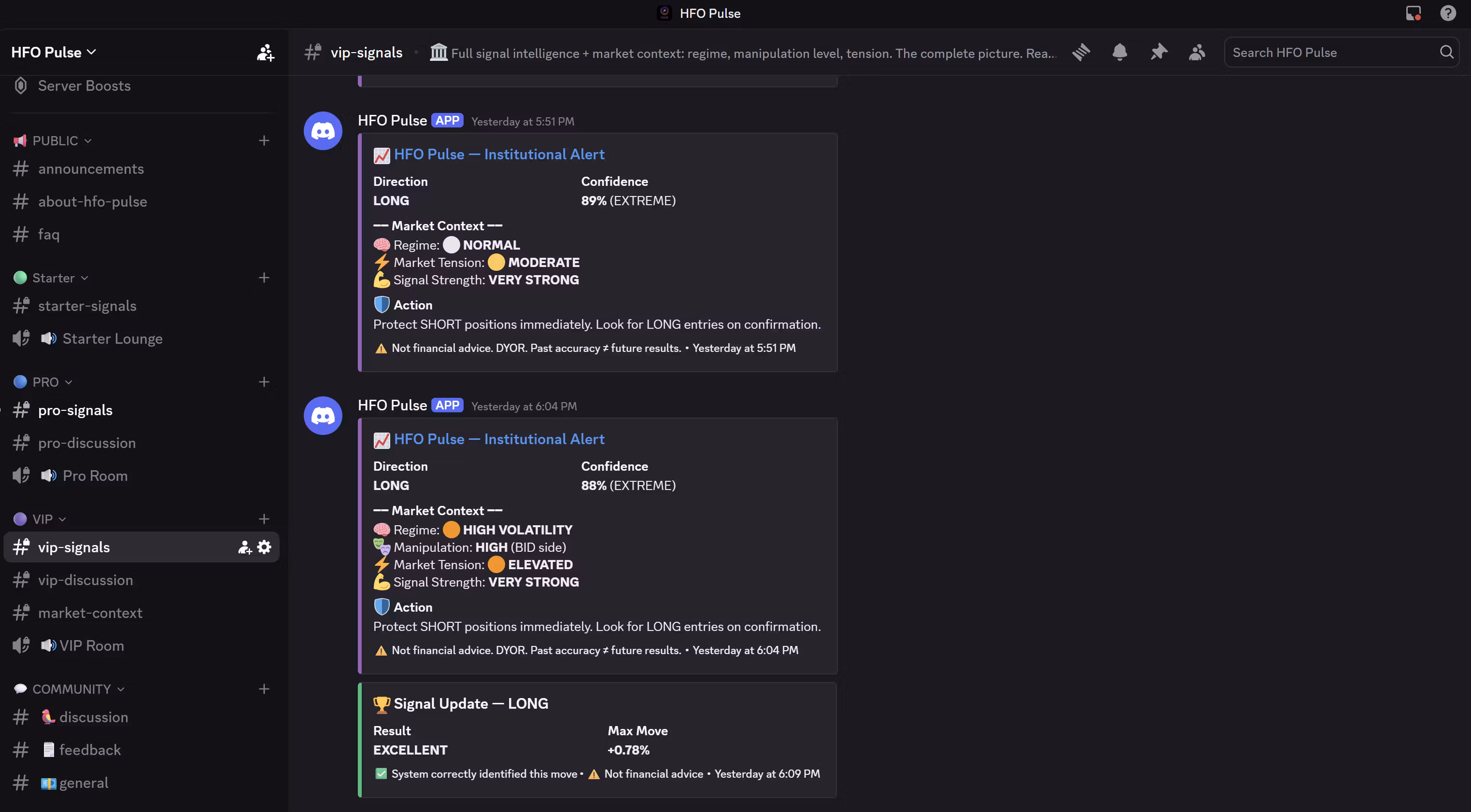The width and height of the screenshot is (1471, 812).
Task: Click the HFO Pulse username on the 5:51 PM message
Action: [392, 121]
